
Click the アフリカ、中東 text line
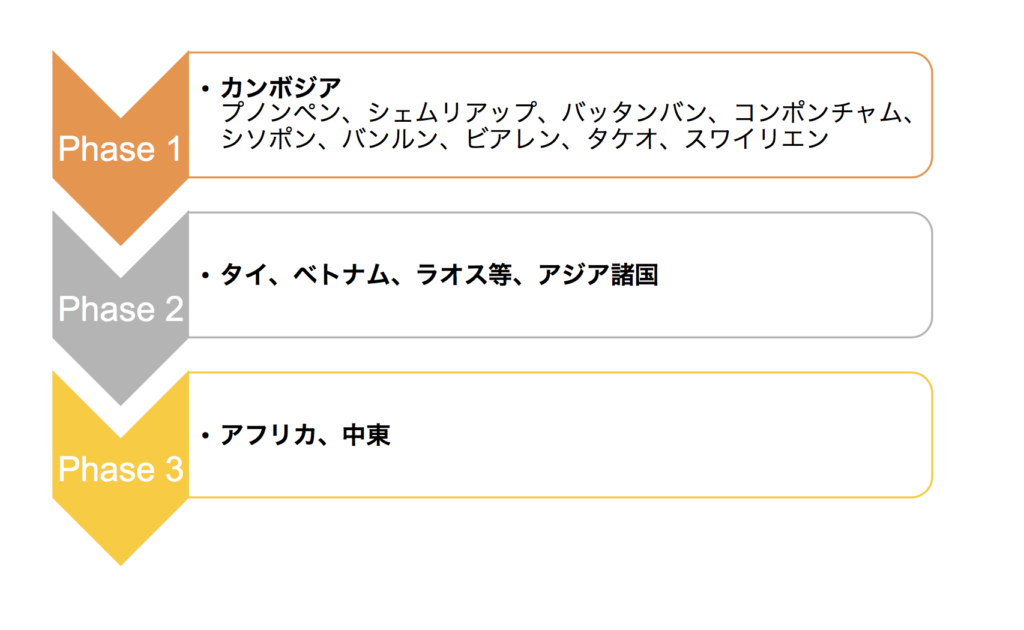tap(305, 435)
